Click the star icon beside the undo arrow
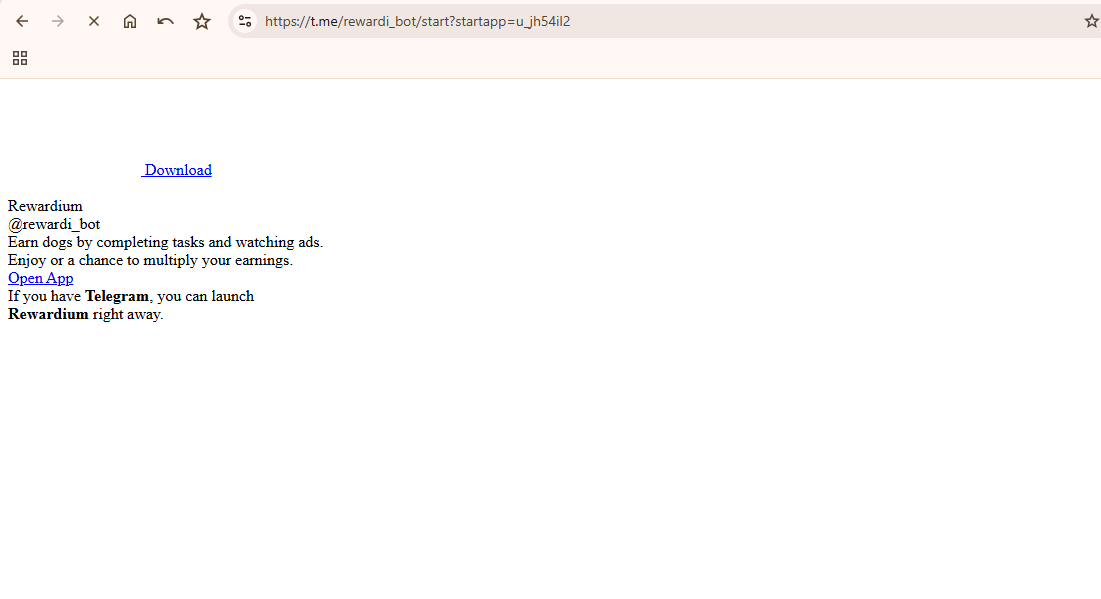 point(202,21)
